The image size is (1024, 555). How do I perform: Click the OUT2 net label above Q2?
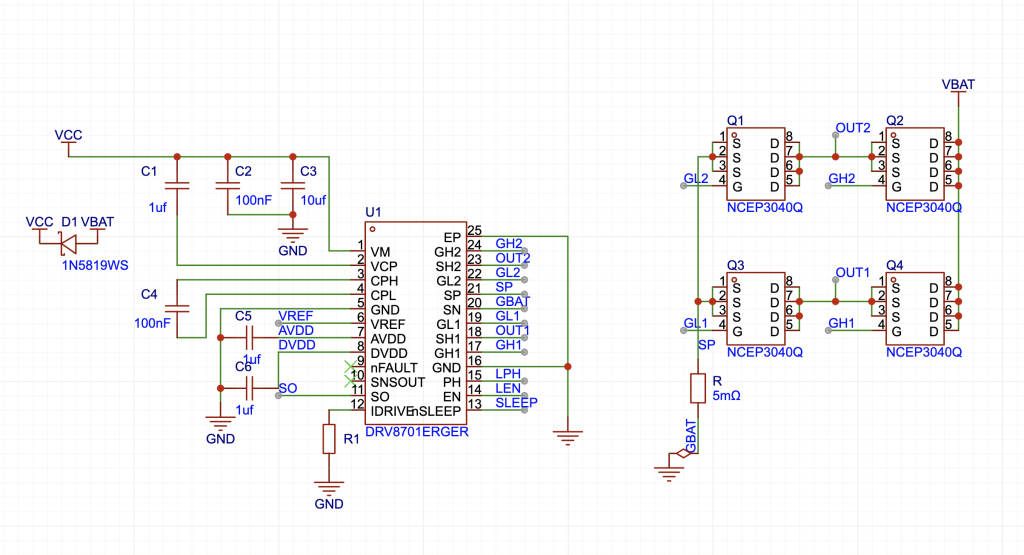[852, 128]
